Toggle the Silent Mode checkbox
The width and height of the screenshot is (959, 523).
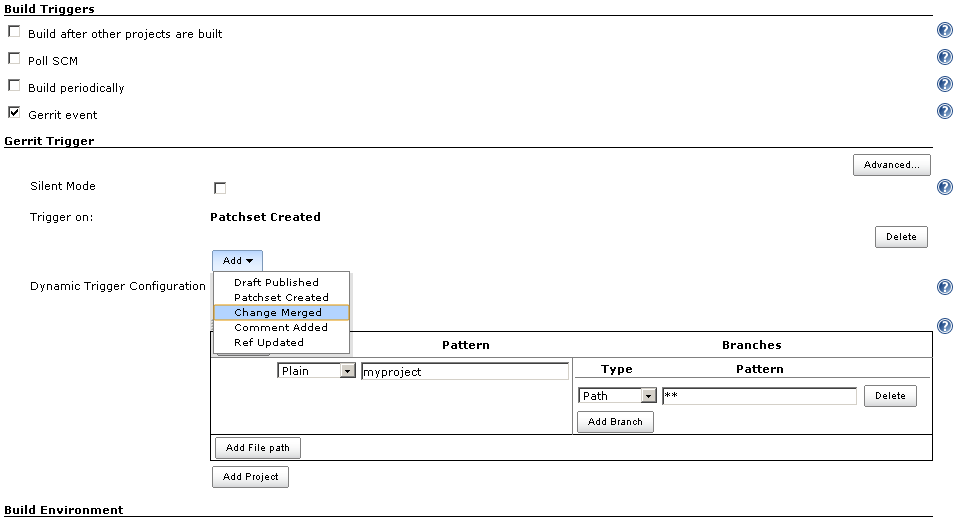[220, 188]
